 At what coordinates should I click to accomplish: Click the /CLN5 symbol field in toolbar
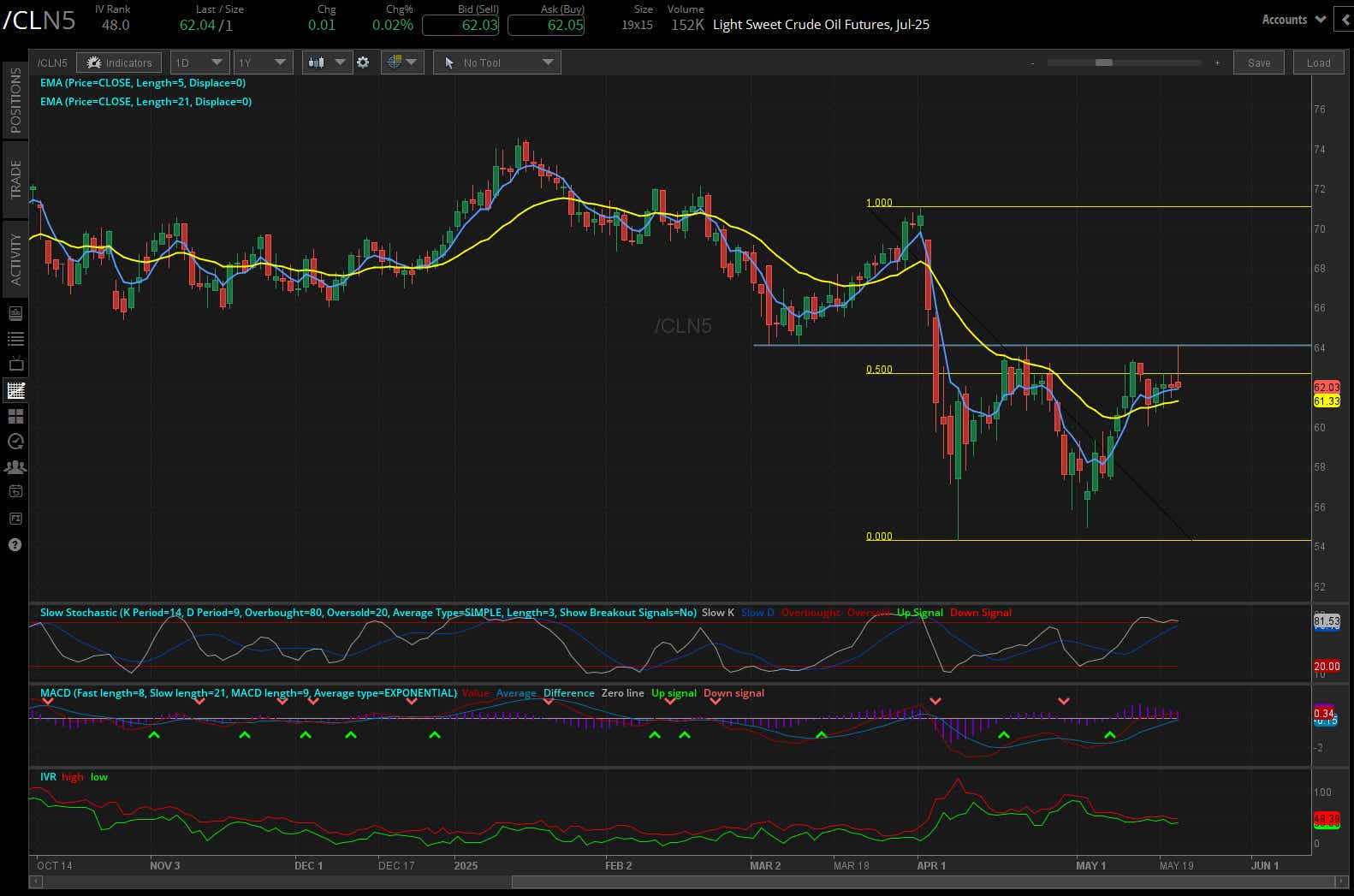52,62
